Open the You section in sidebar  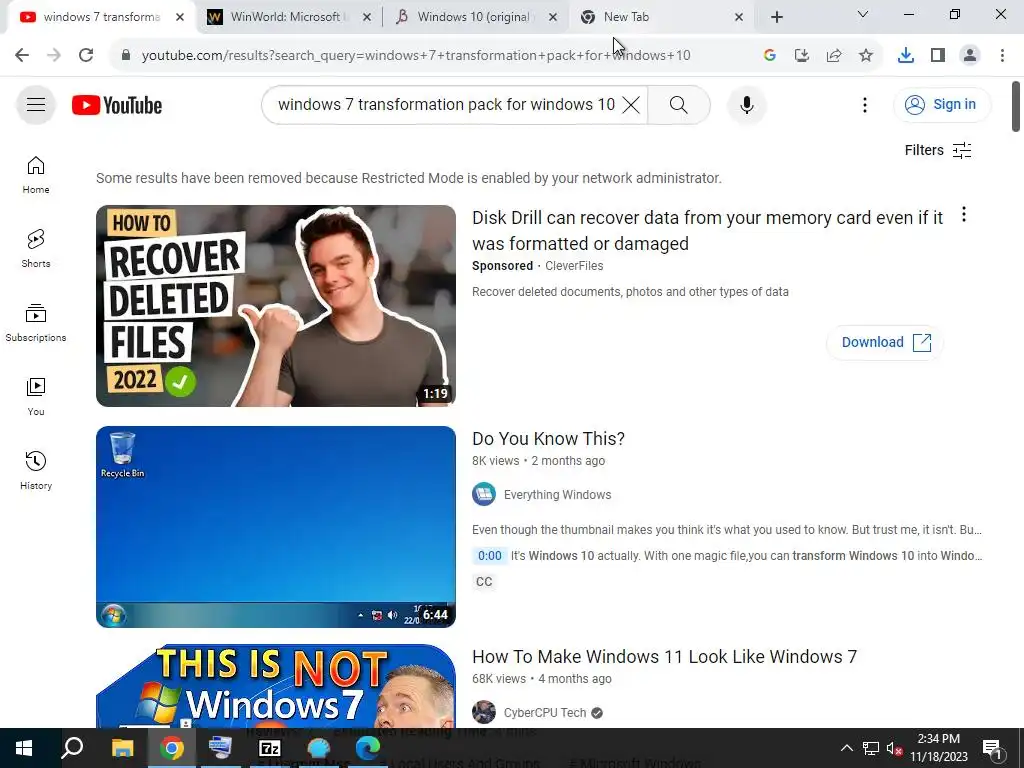36,396
